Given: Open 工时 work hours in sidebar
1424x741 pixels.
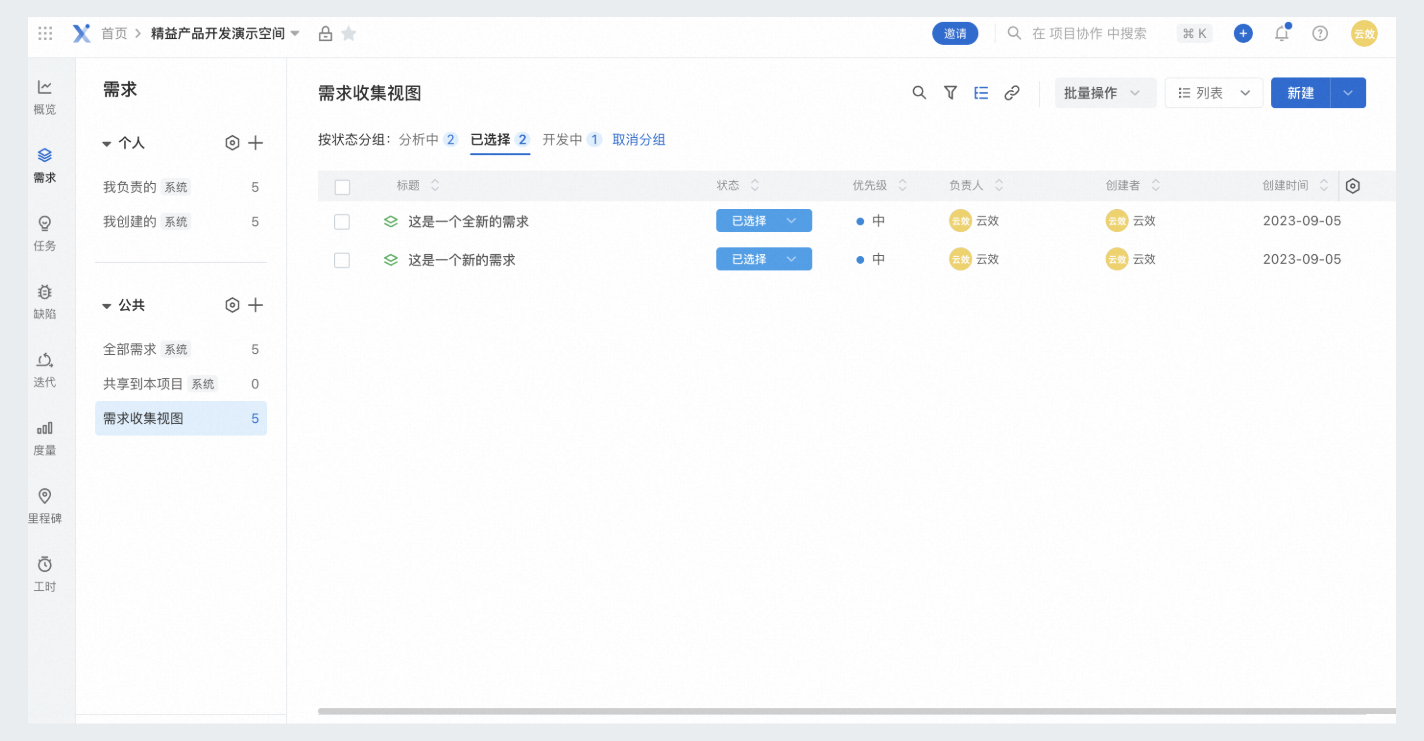Looking at the screenshot, I should click(45, 574).
